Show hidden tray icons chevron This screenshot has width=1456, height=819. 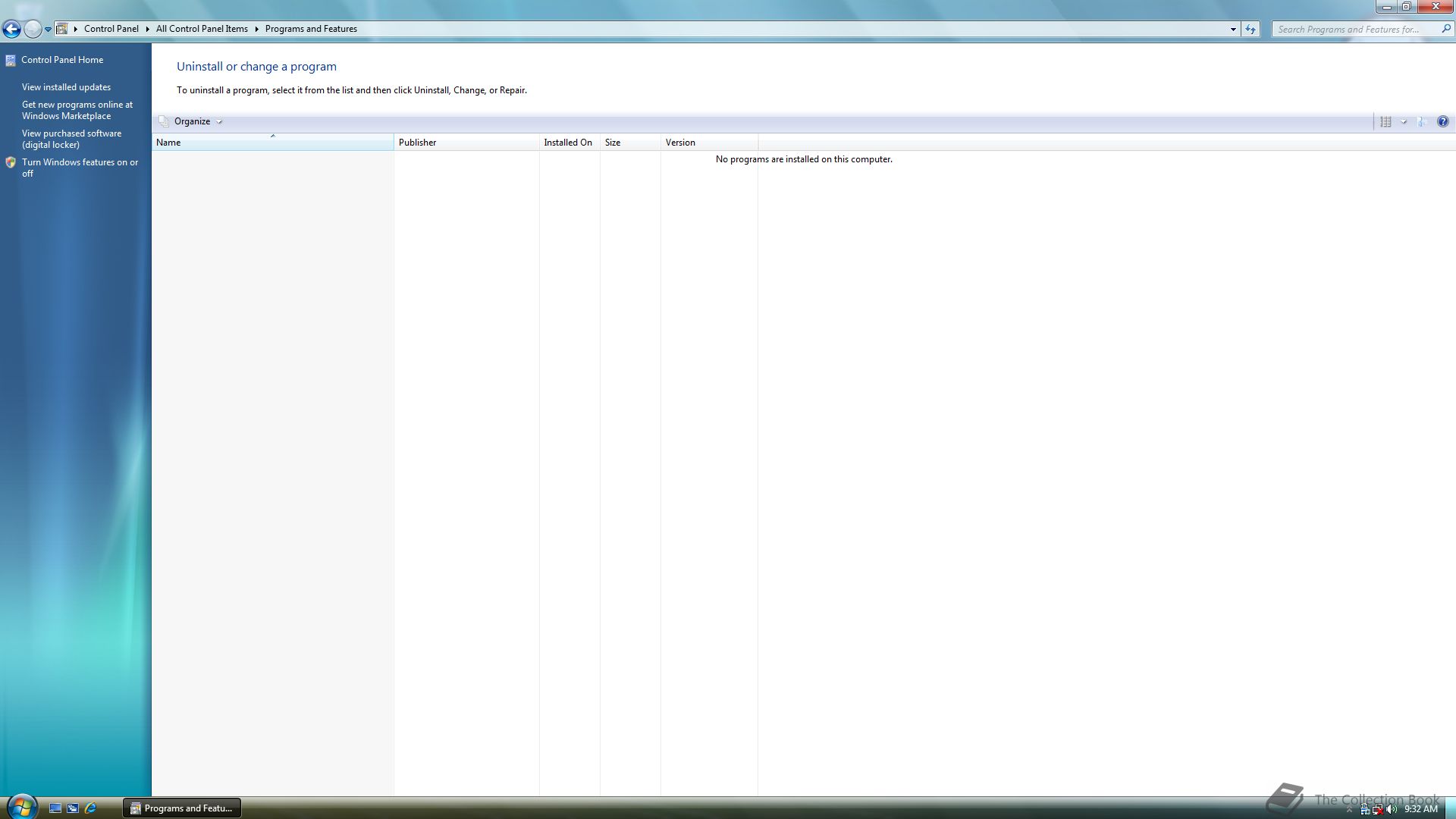pyautogui.click(x=1349, y=809)
